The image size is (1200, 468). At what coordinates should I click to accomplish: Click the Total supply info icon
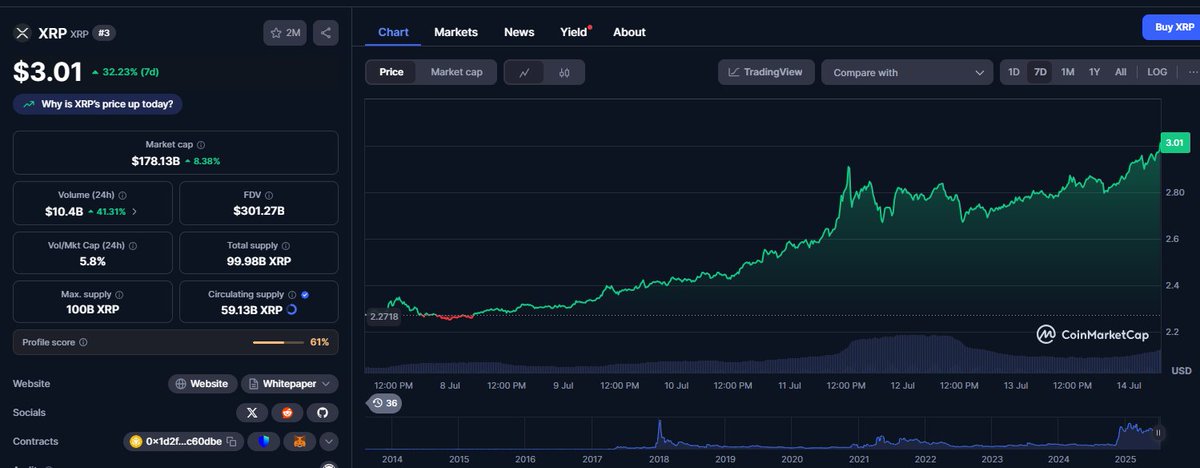[287, 245]
